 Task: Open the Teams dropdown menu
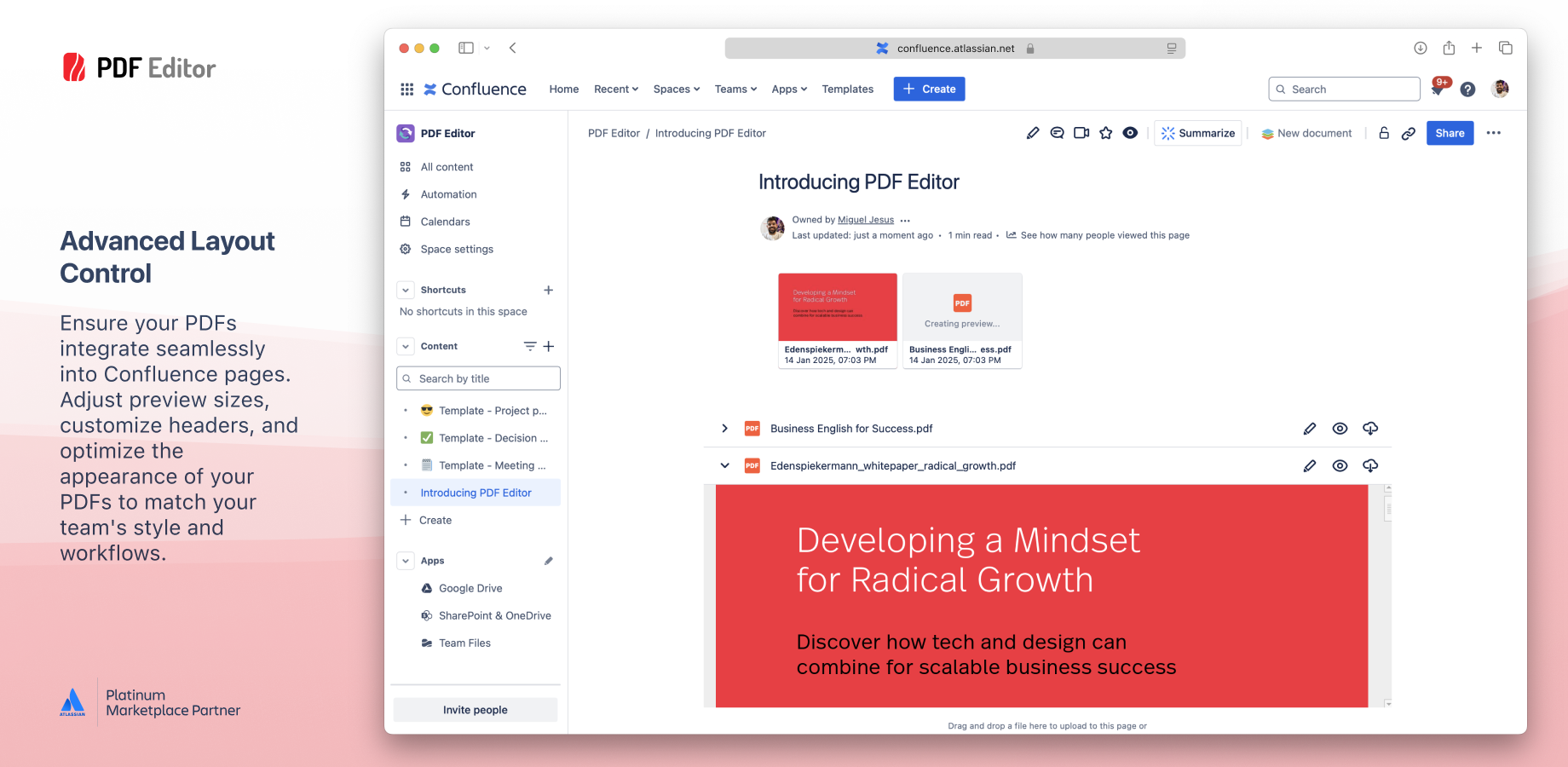click(735, 89)
